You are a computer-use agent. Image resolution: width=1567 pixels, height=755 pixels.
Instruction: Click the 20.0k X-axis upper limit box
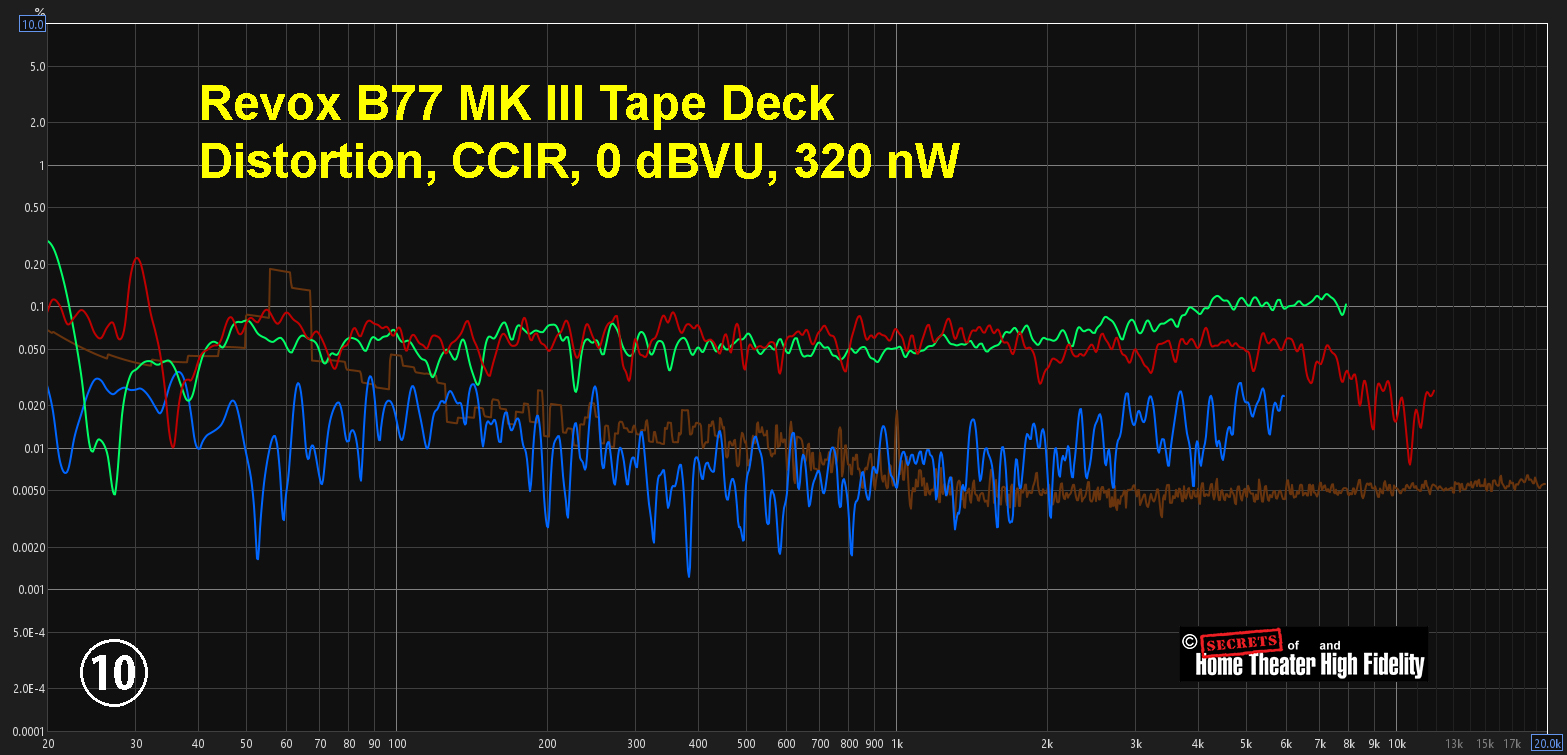coord(1548,744)
